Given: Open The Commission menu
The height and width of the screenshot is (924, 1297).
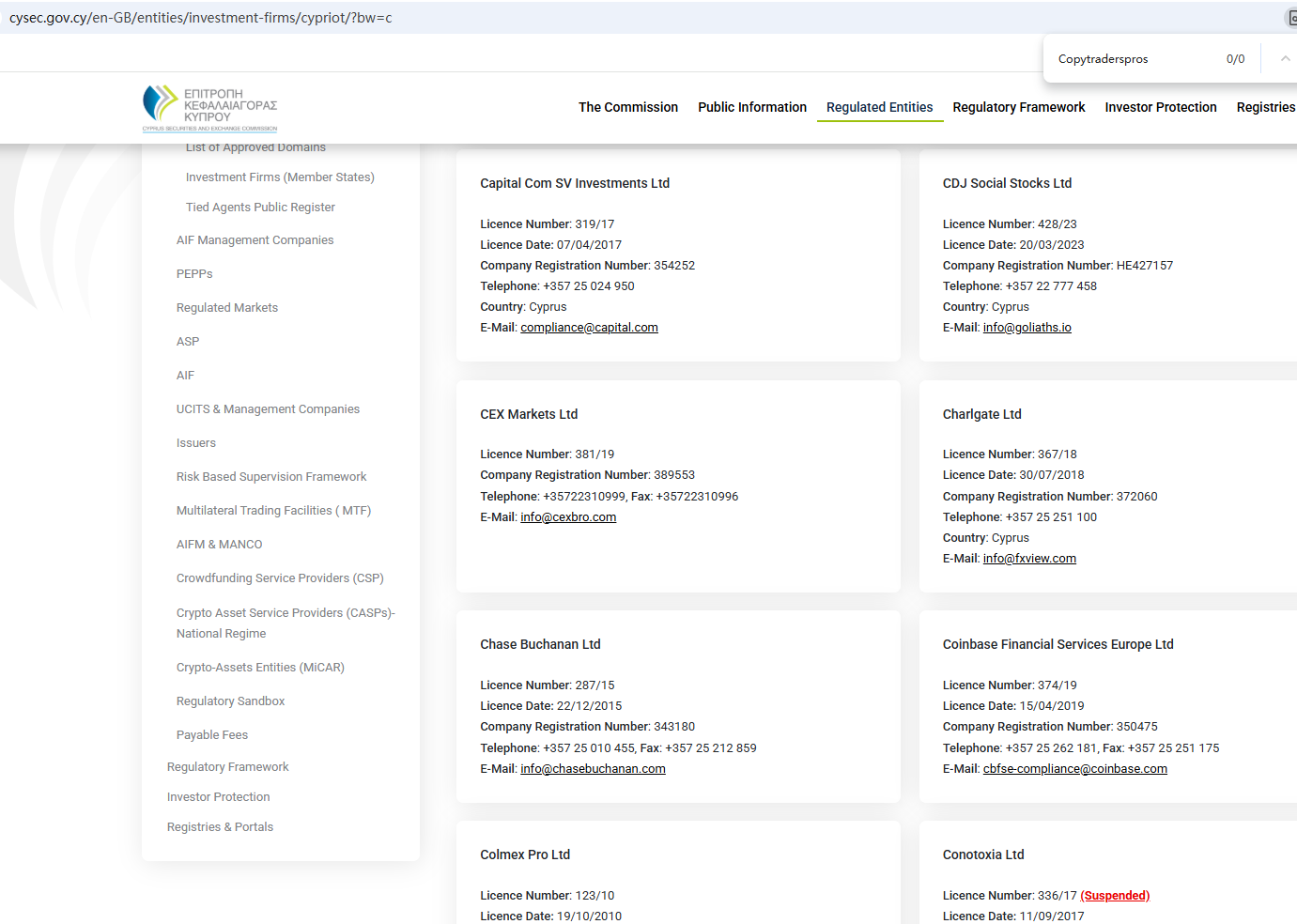Looking at the screenshot, I should (627, 107).
